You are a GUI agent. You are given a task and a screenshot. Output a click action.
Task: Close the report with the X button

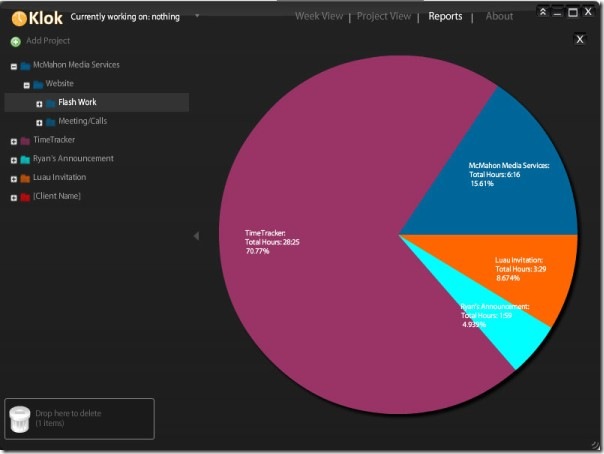pos(580,39)
